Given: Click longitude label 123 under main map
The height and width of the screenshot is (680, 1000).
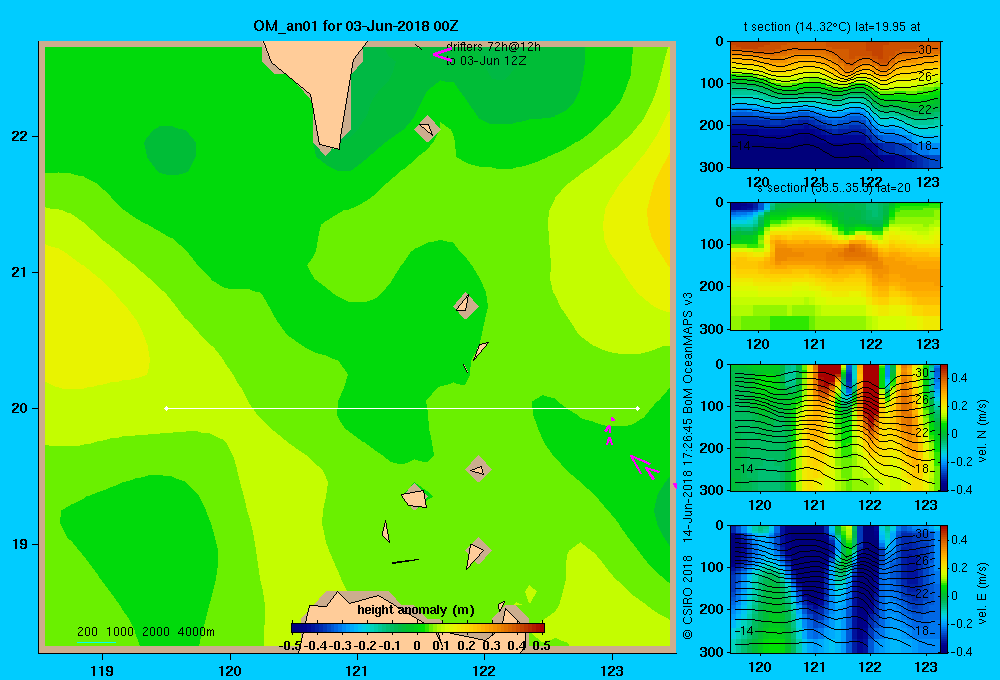Looking at the screenshot, I should pyautogui.click(x=612, y=670).
